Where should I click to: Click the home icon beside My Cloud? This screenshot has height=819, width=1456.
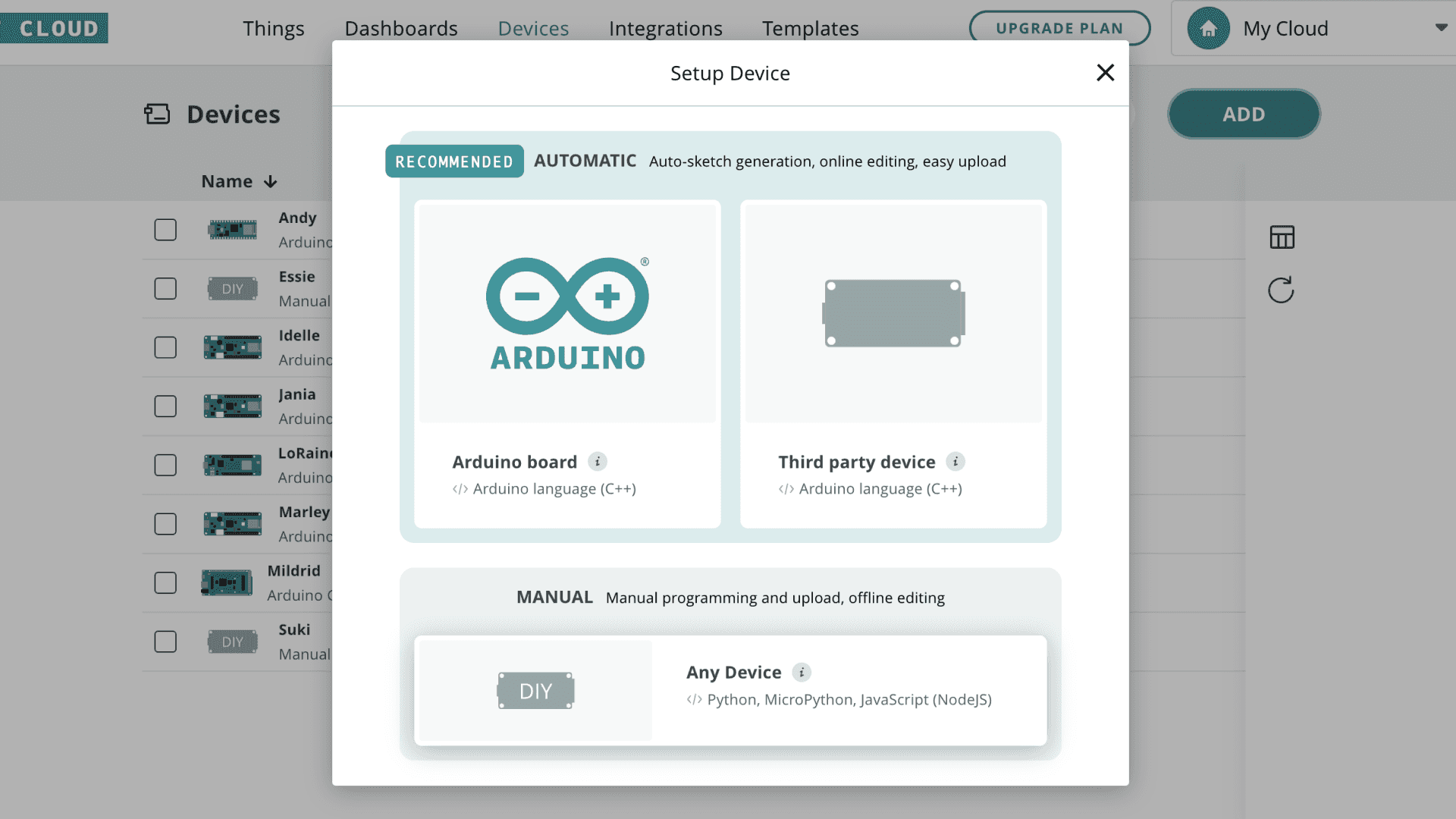pyautogui.click(x=1208, y=29)
